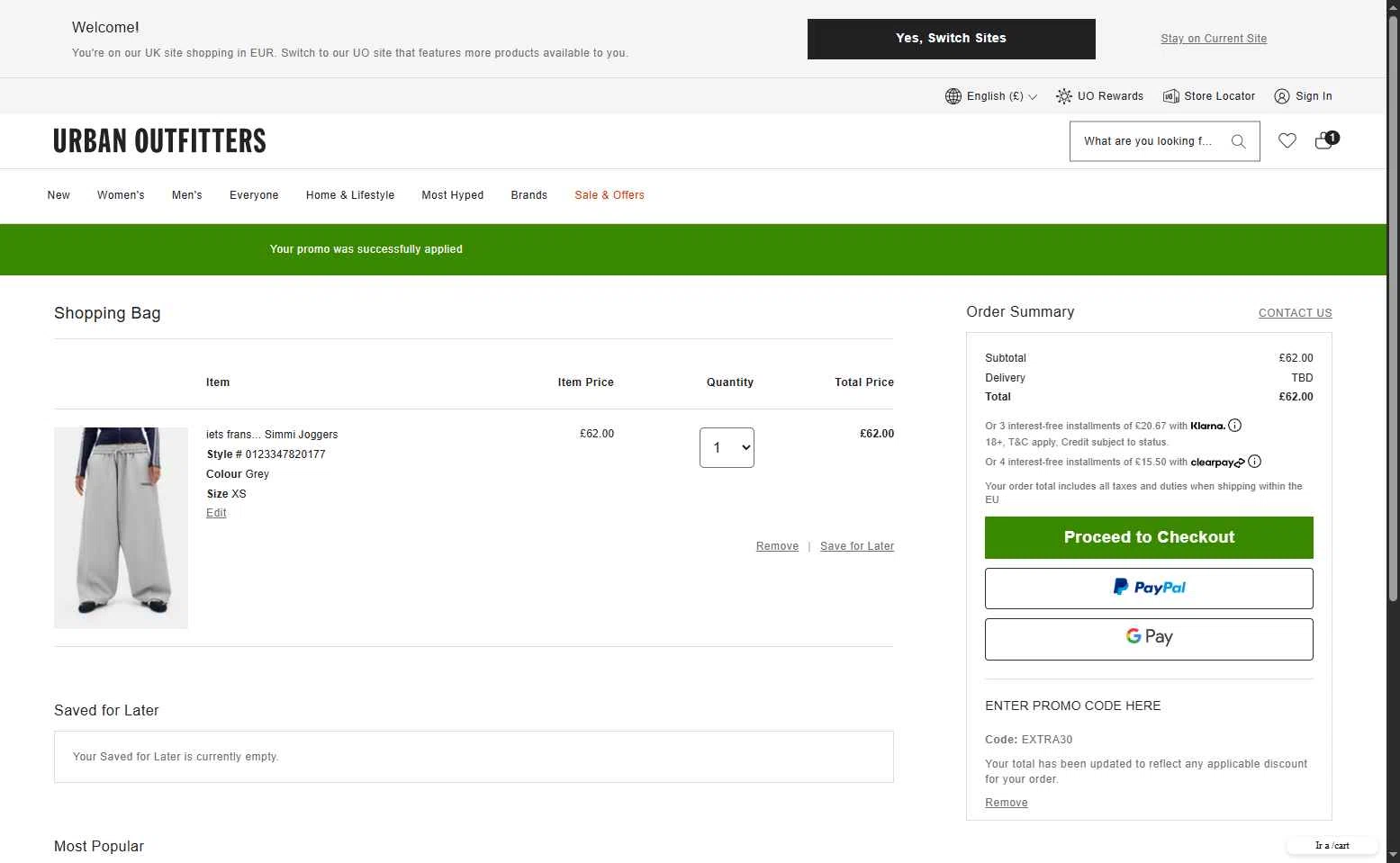The height and width of the screenshot is (863, 1400).
Task: Click the Sign In profile icon
Action: (x=1282, y=96)
